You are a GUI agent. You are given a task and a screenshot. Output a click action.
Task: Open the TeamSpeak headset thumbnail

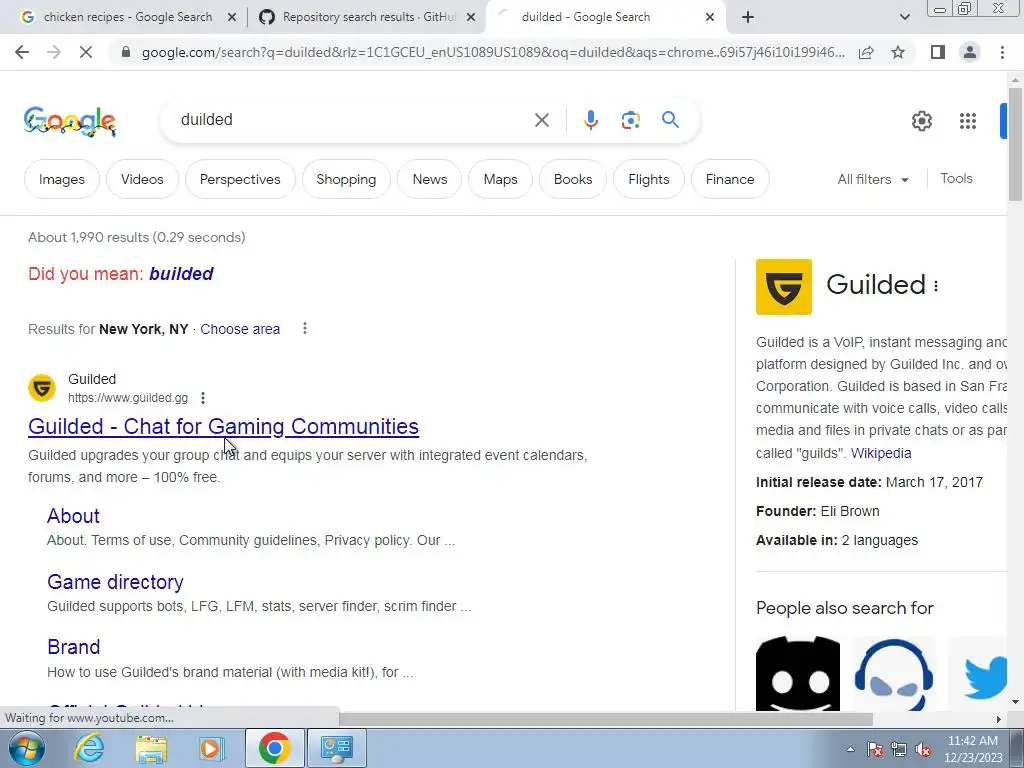(x=893, y=673)
